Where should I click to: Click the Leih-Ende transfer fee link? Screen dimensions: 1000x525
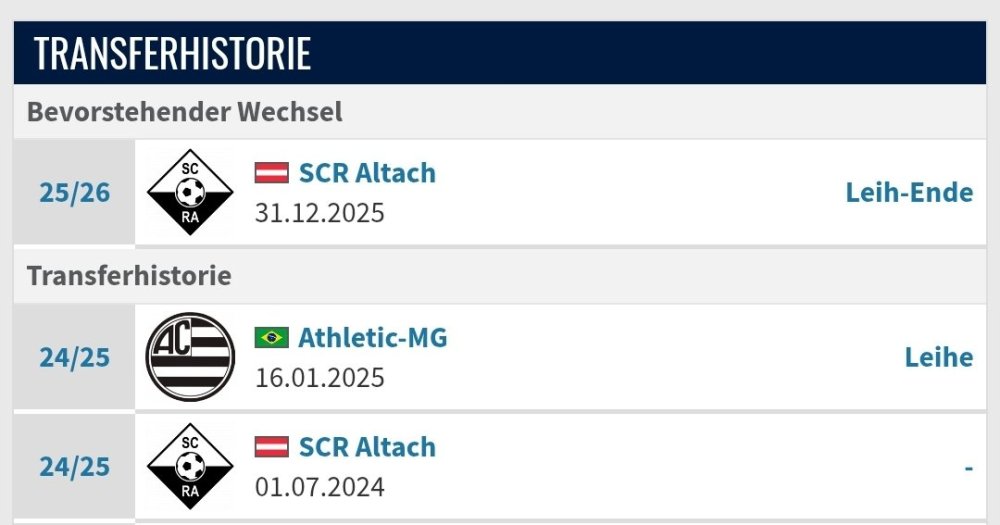[x=909, y=192]
